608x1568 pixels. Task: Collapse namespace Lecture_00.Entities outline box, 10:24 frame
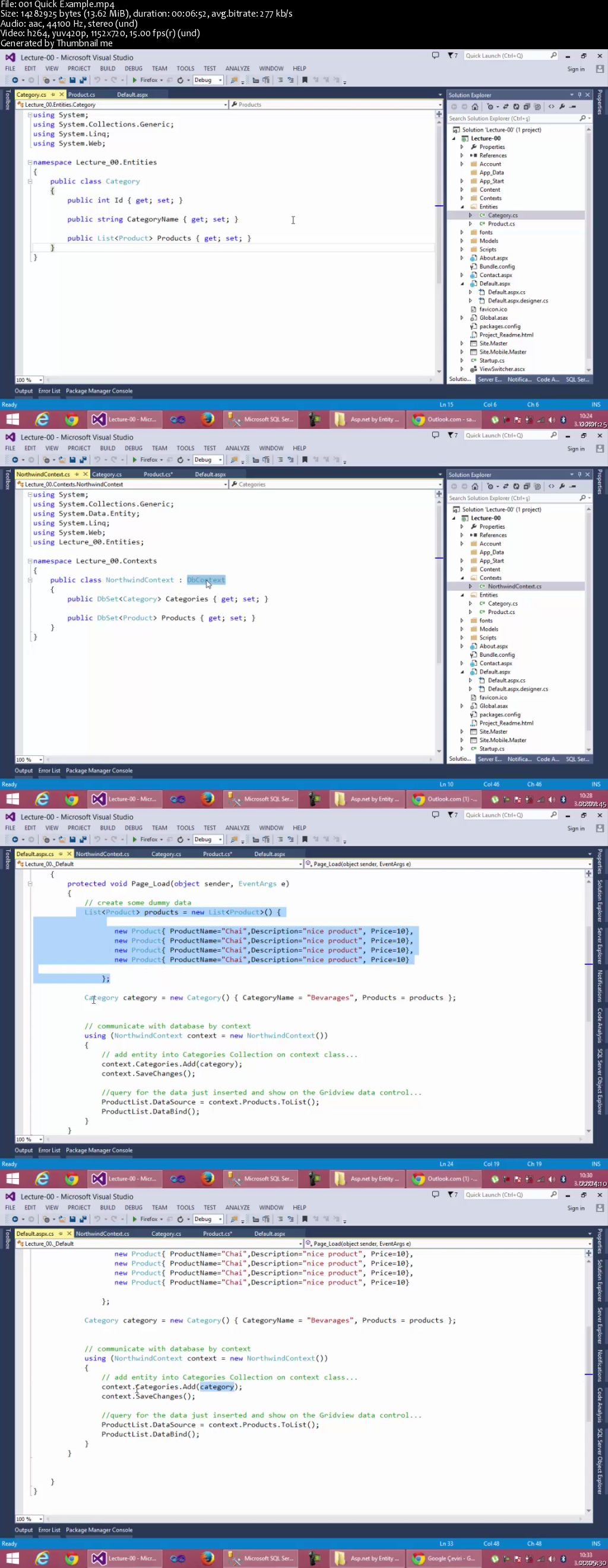29,163
